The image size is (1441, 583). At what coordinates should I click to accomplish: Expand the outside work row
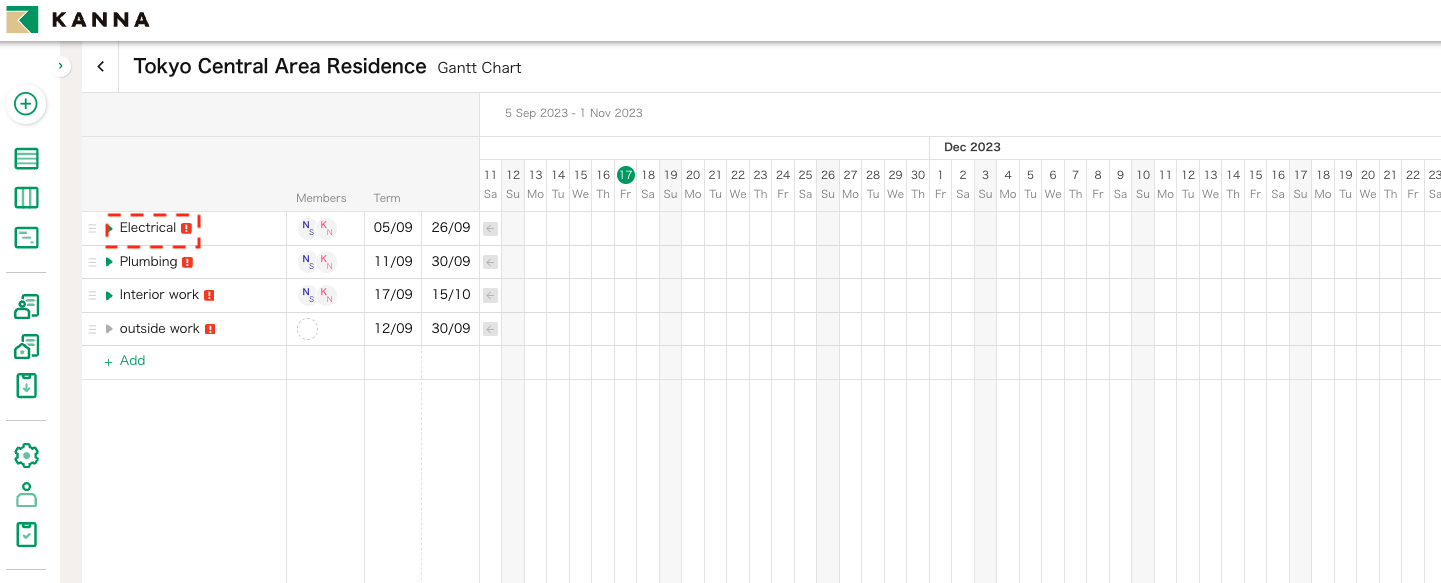click(x=109, y=328)
